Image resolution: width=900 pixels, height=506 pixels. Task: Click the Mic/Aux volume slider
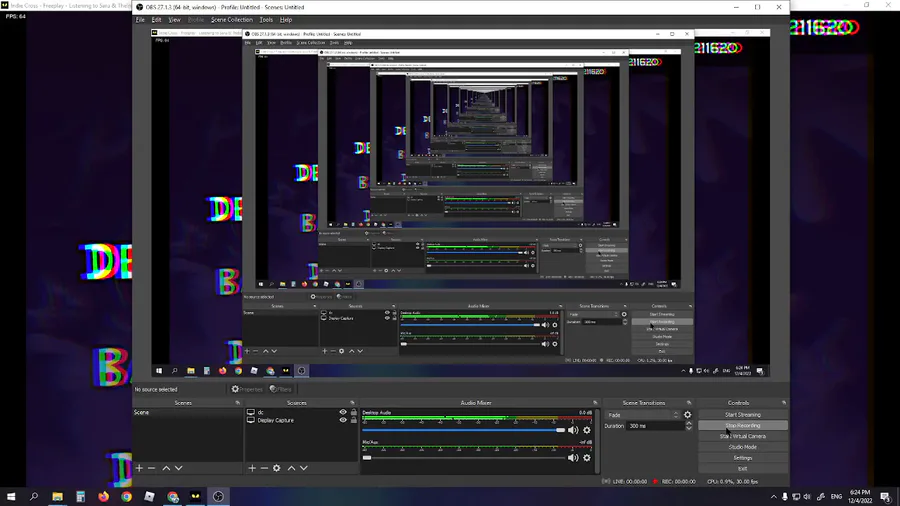point(464,458)
